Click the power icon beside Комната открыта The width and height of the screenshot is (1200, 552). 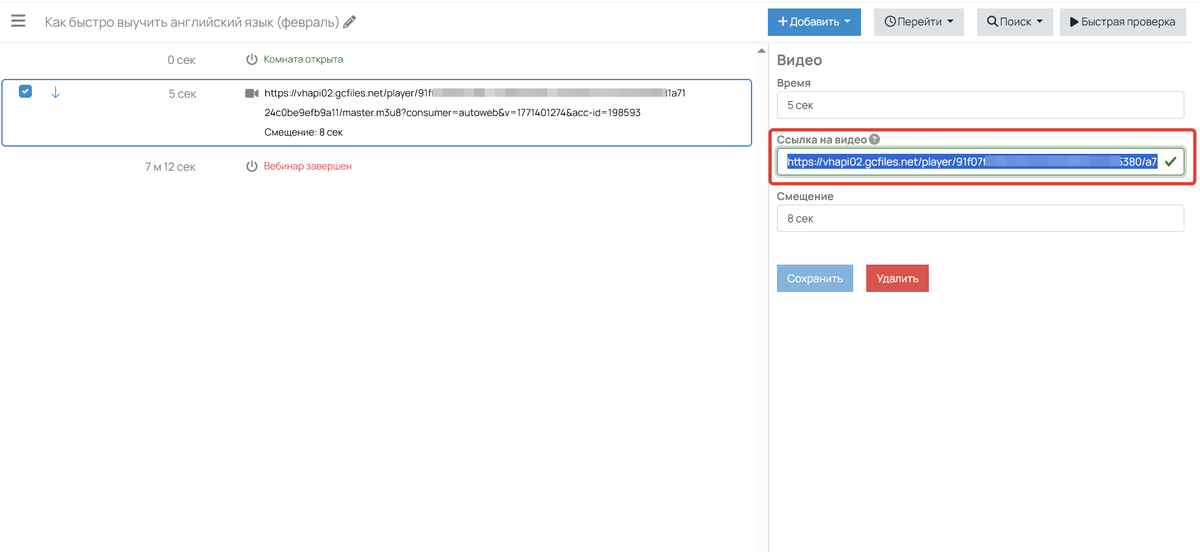pyautogui.click(x=252, y=60)
